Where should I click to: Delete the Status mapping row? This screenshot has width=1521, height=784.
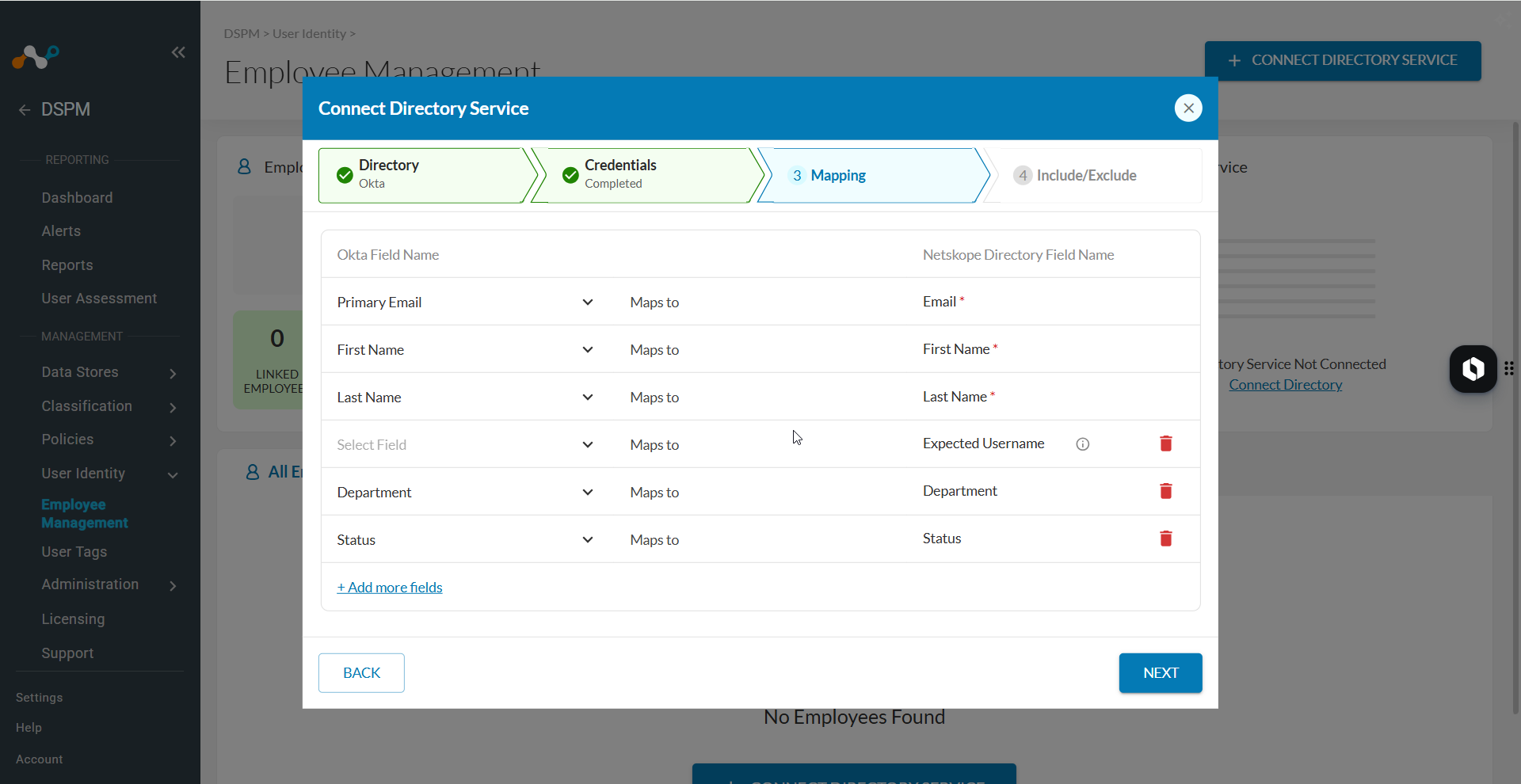click(1166, 539)
